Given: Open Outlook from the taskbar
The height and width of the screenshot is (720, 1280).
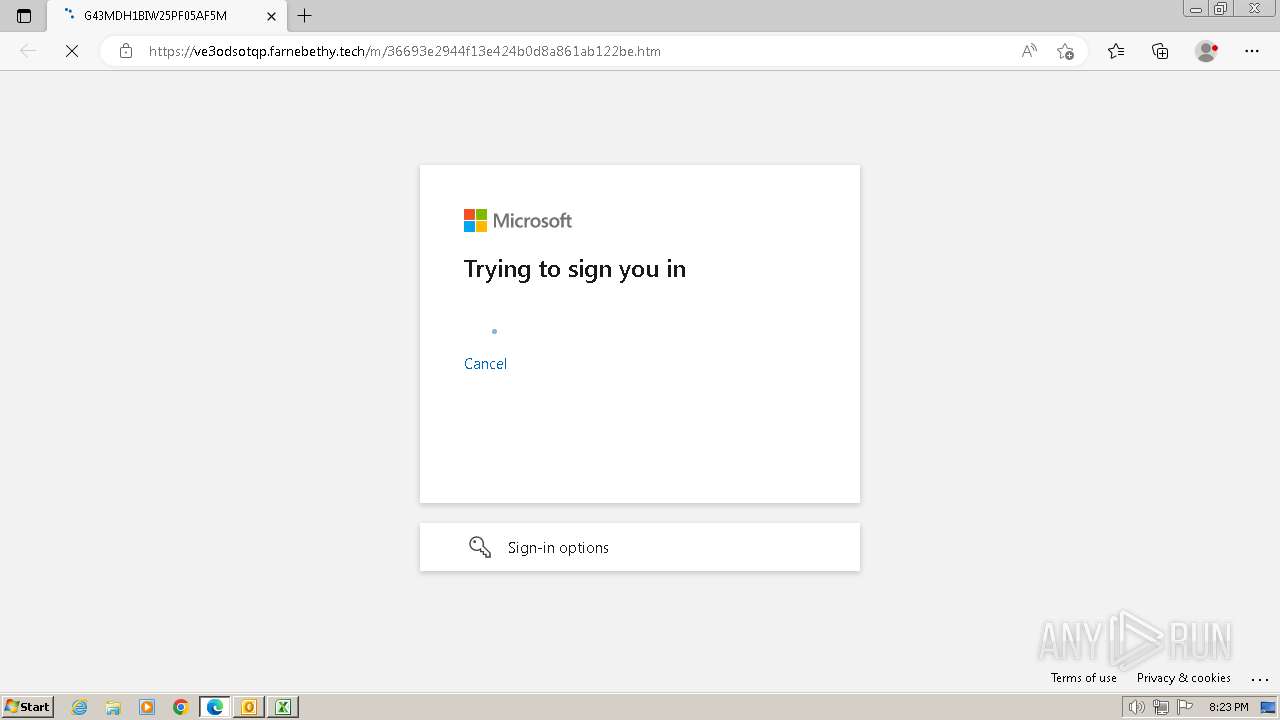Looking at the screenshot, I should coord(249,707).
